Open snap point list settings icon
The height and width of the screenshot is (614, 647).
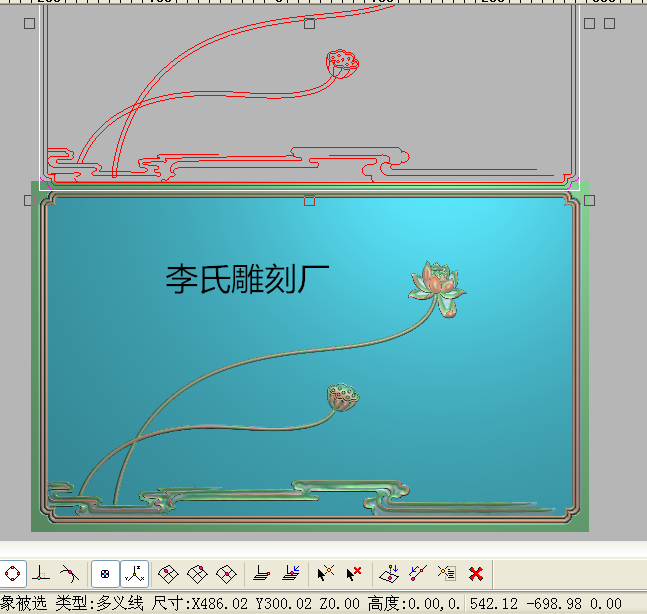[x=447, y=573]
